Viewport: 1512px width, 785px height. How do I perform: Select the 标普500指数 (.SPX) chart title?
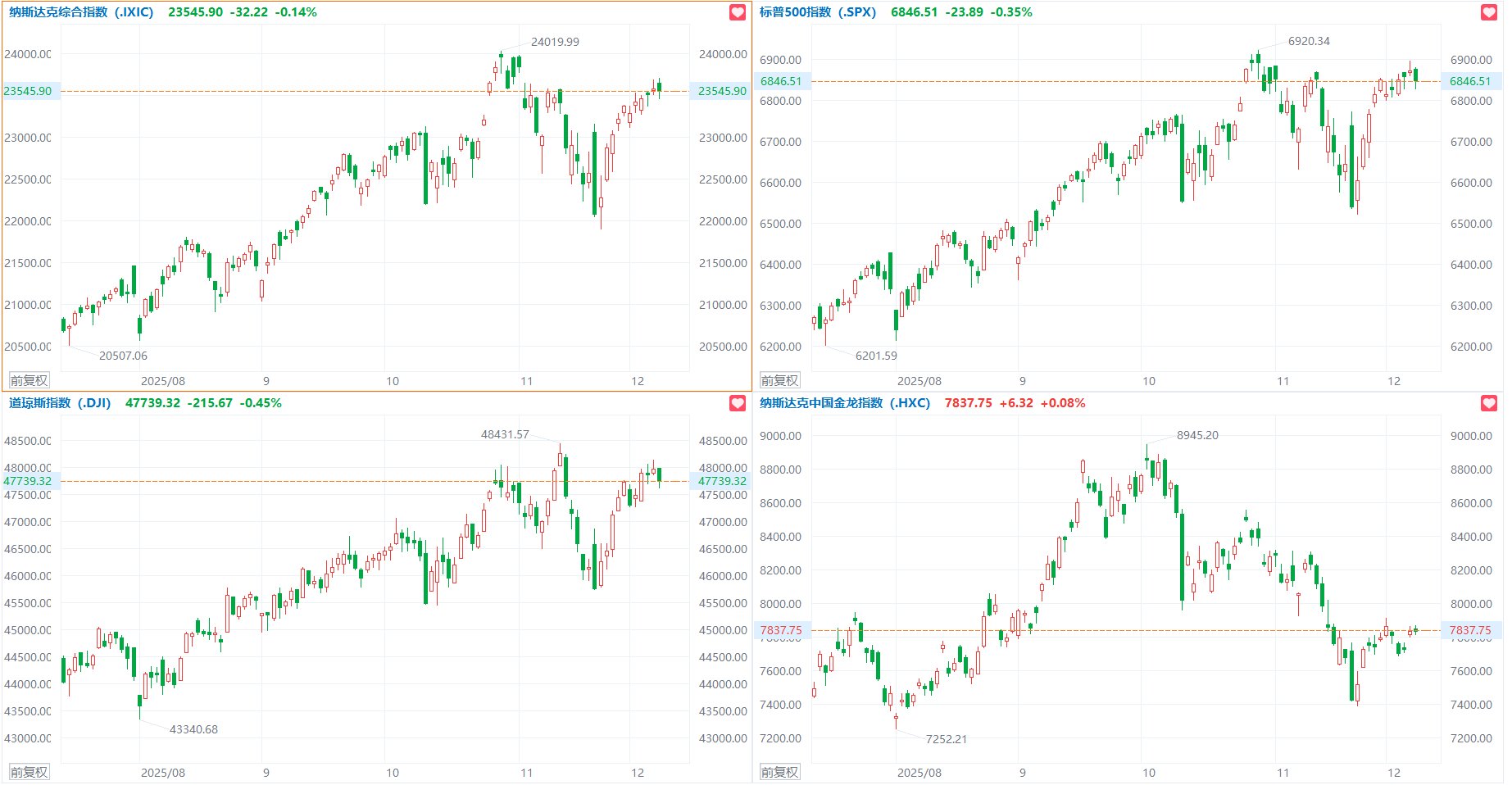click(x=817, y=12)
